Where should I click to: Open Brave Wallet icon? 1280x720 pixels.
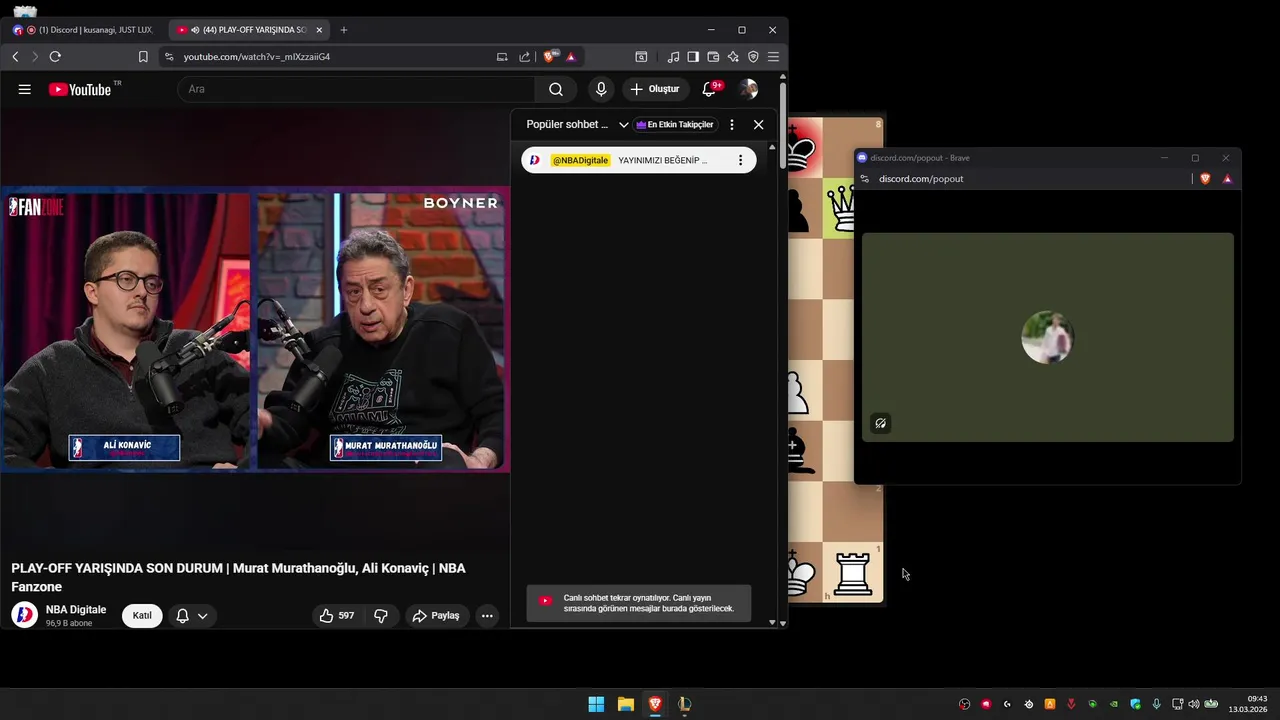713,57
